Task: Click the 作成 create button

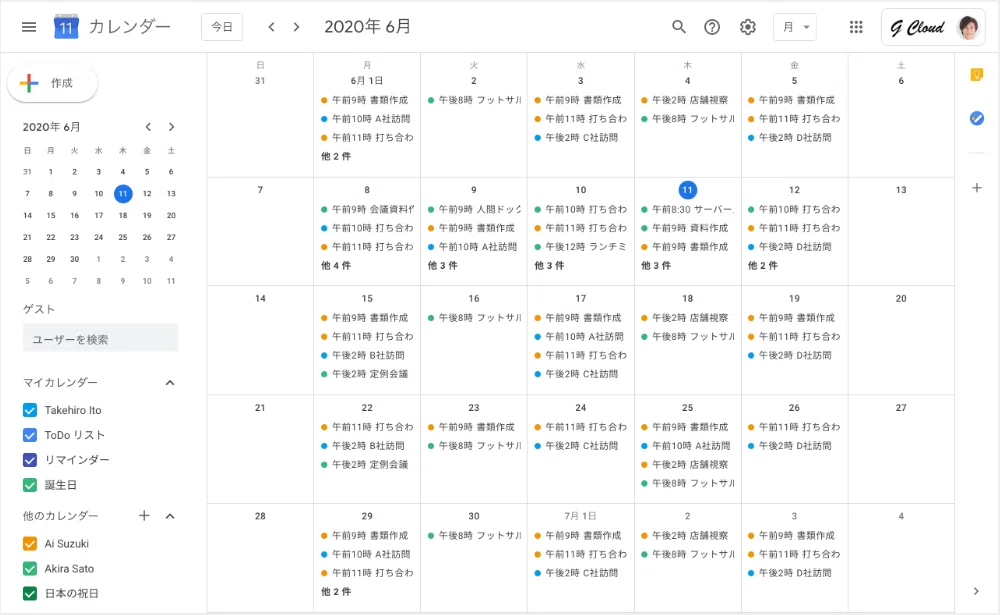Action: coord(52,83)
